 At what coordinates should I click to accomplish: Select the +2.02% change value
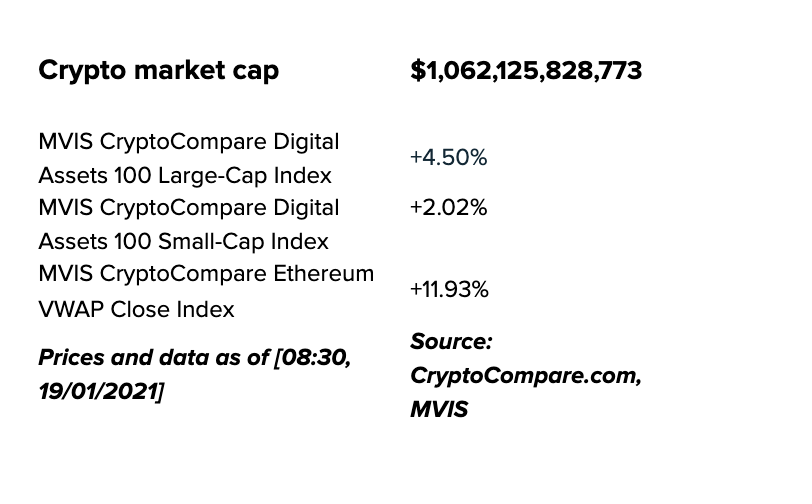(x=448, y=208)
